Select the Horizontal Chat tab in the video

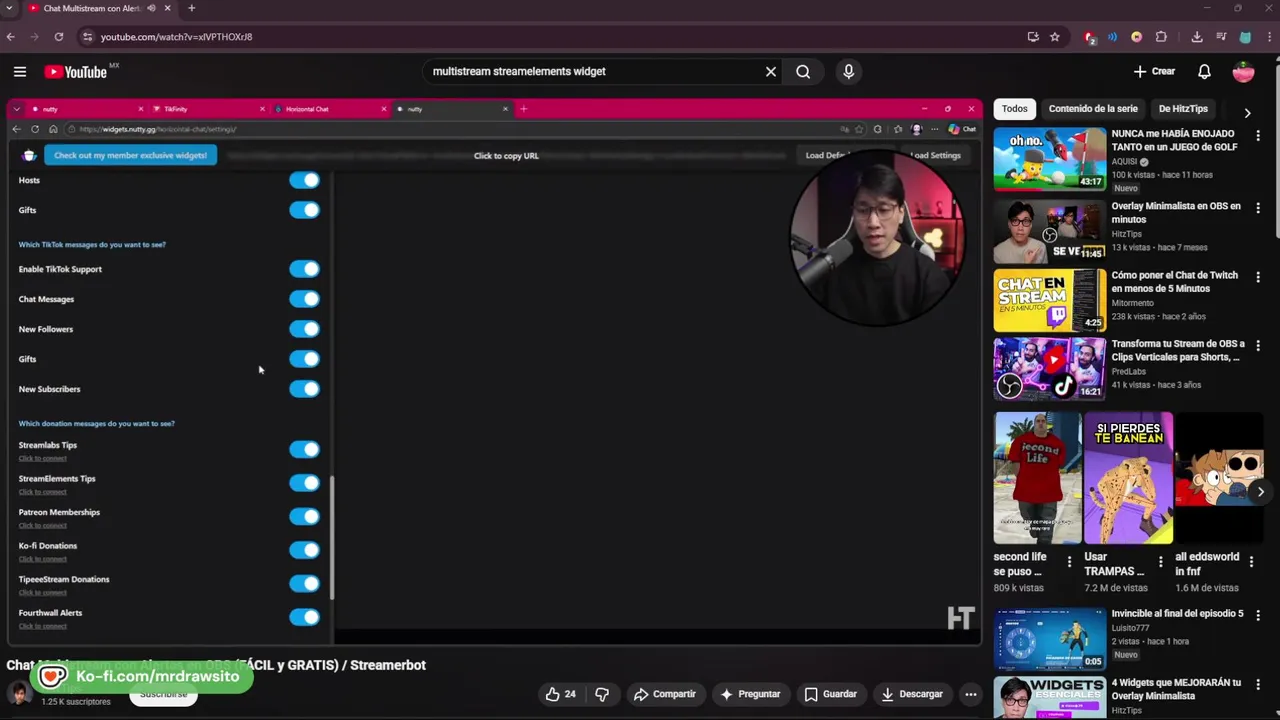point(330,109)
